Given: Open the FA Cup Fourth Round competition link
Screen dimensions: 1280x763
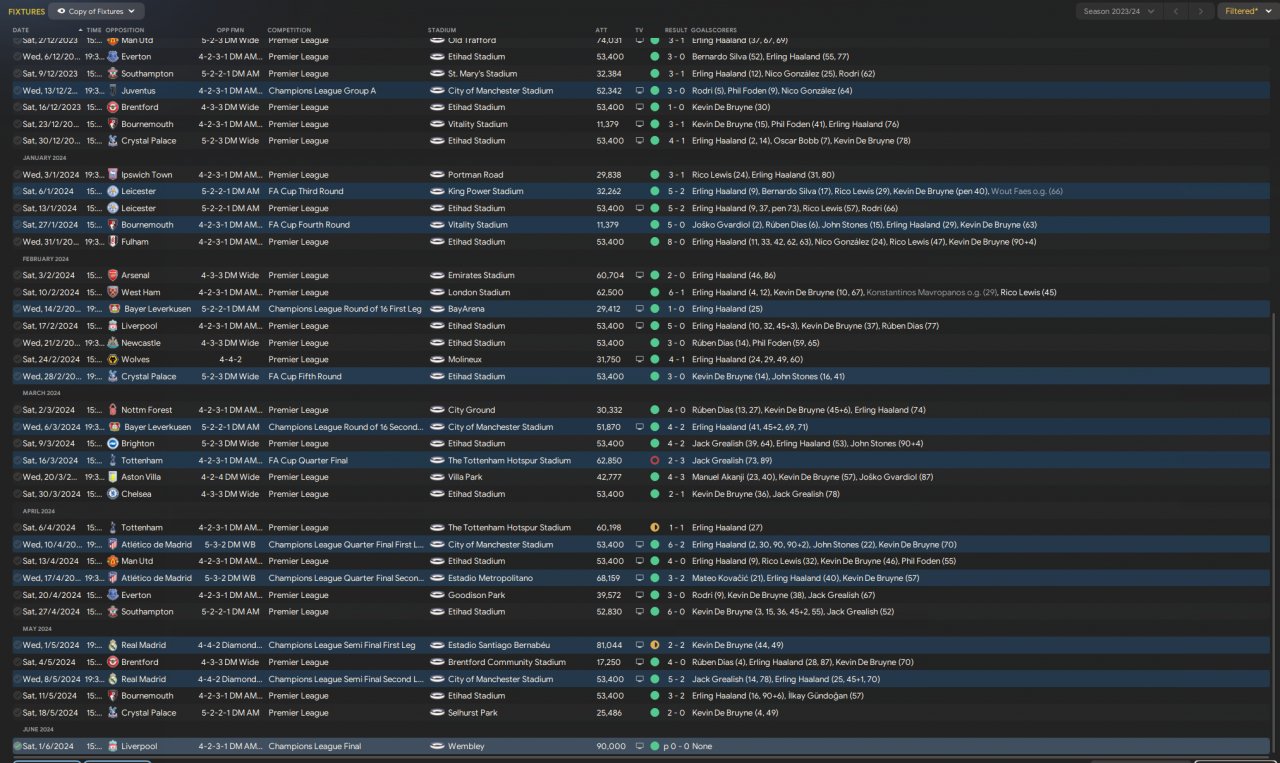Looking at the screenshot, I should click(309, 225).
